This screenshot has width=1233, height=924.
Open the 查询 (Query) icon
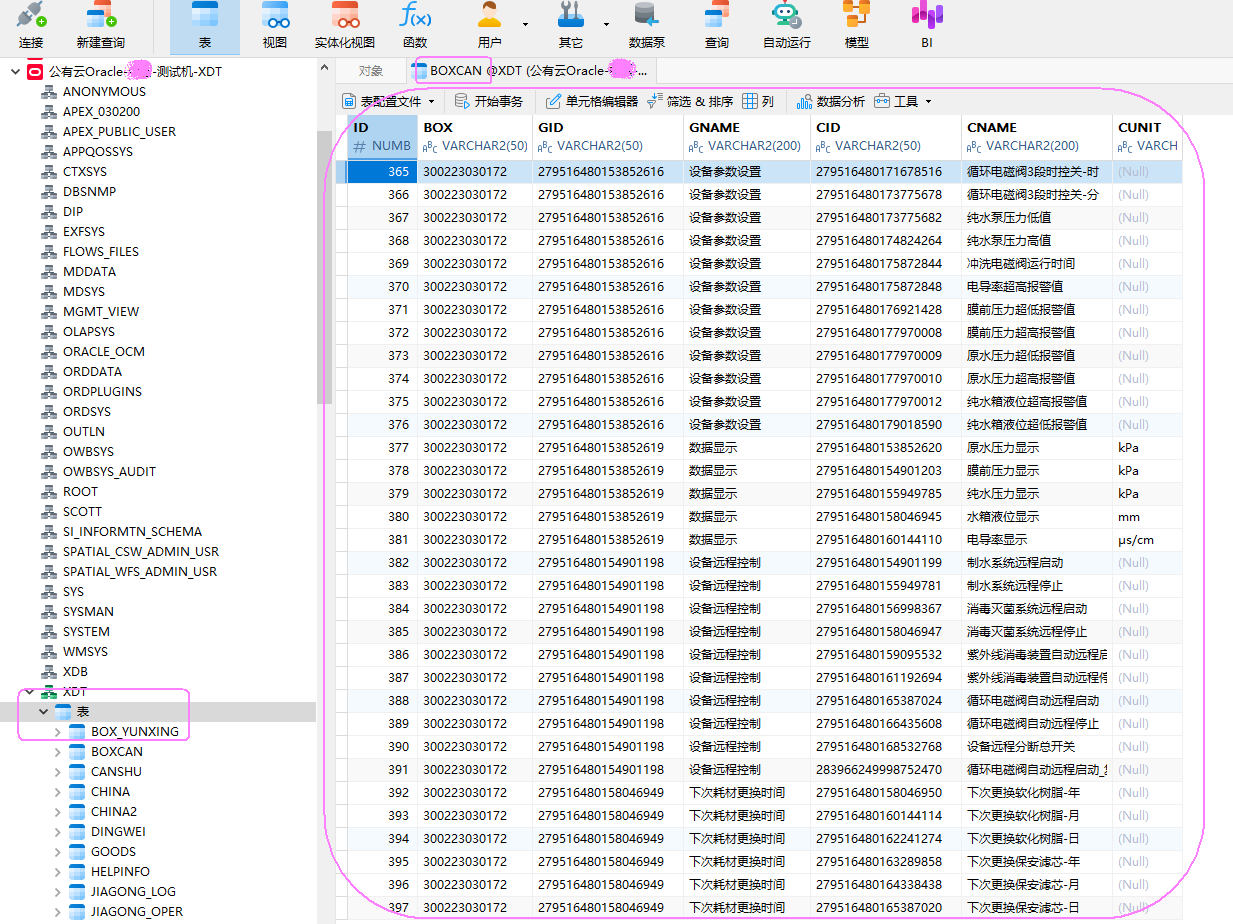point(716,25)
